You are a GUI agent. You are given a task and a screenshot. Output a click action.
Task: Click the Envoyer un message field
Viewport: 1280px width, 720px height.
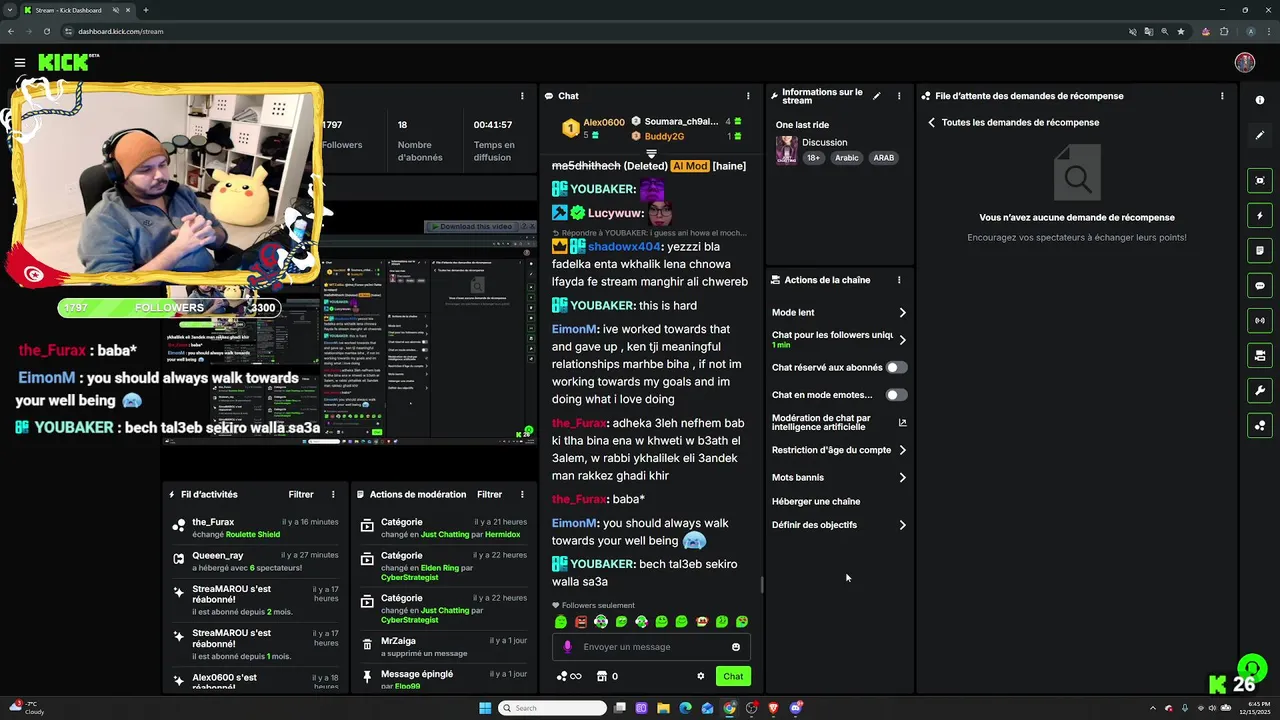[x=650, y=647]
